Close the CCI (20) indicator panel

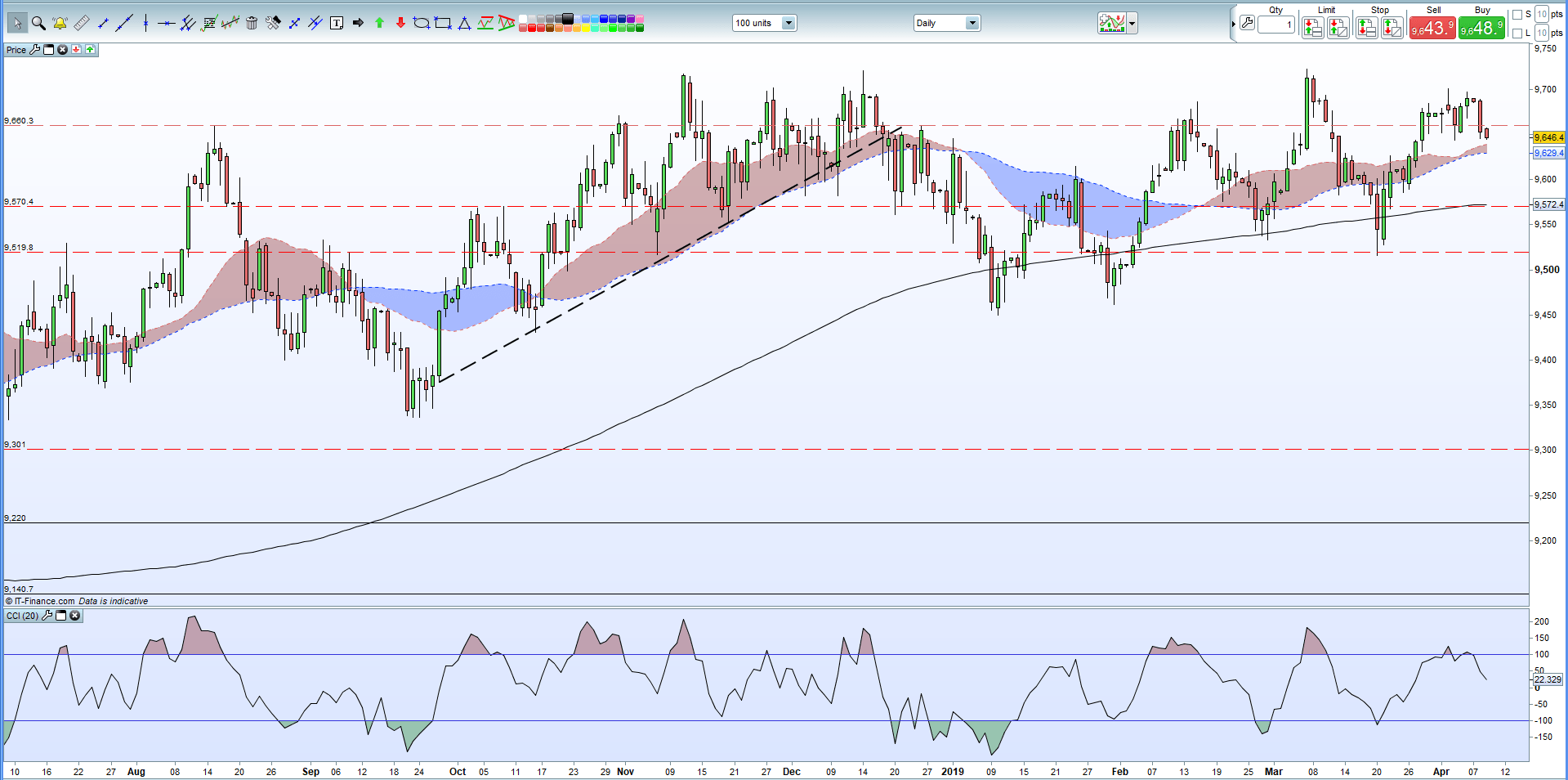75,616
